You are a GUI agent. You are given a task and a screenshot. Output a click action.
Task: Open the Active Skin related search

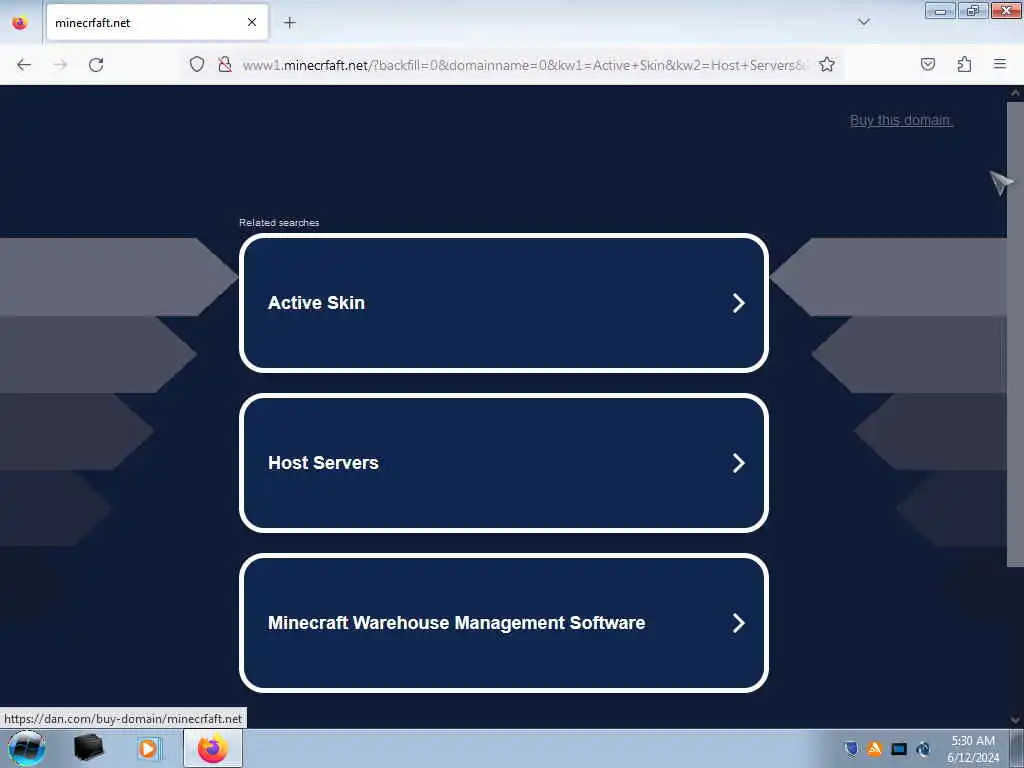[504, 303]
